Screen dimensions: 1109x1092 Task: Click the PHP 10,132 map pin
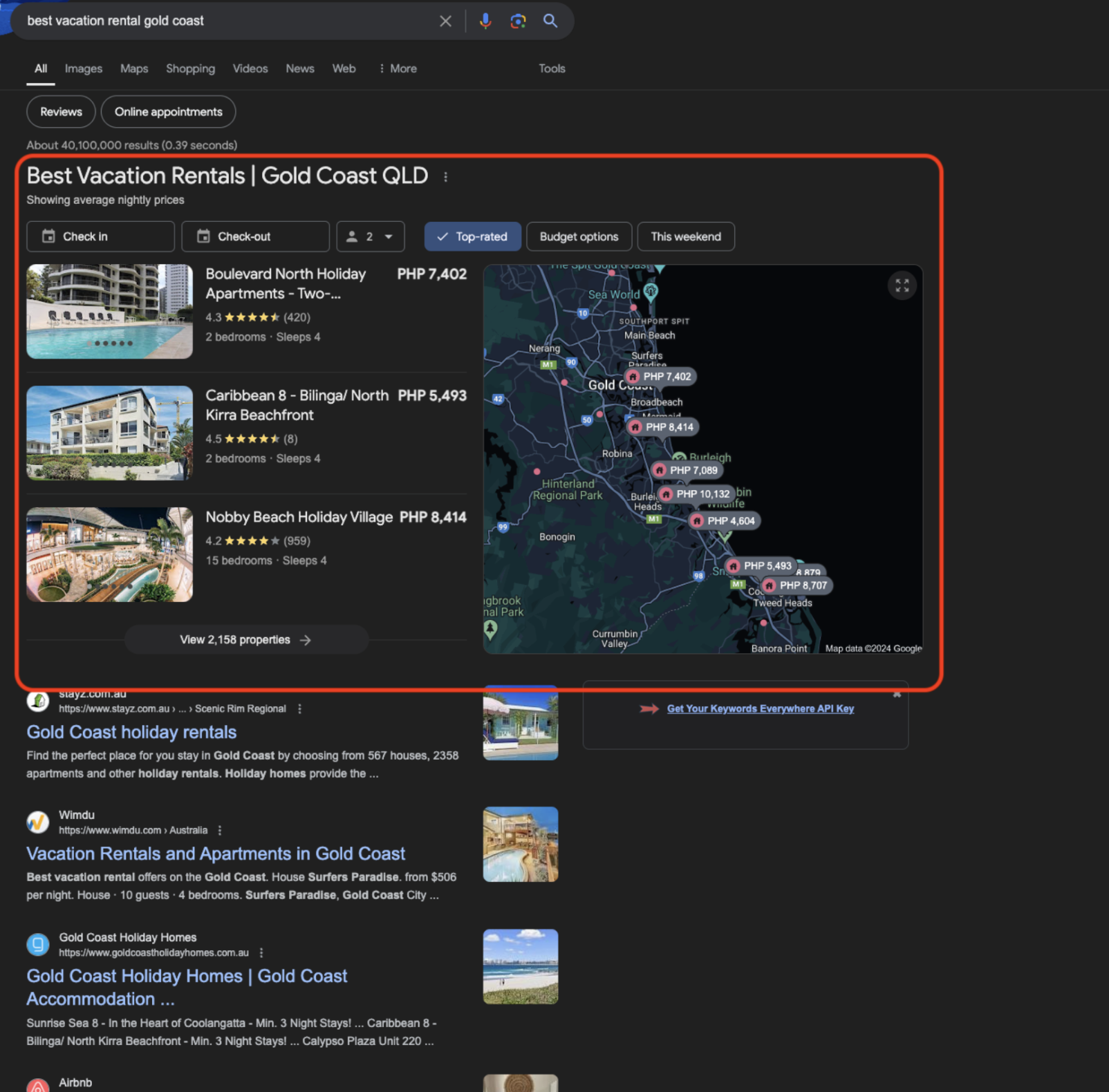tap(696, 494)
